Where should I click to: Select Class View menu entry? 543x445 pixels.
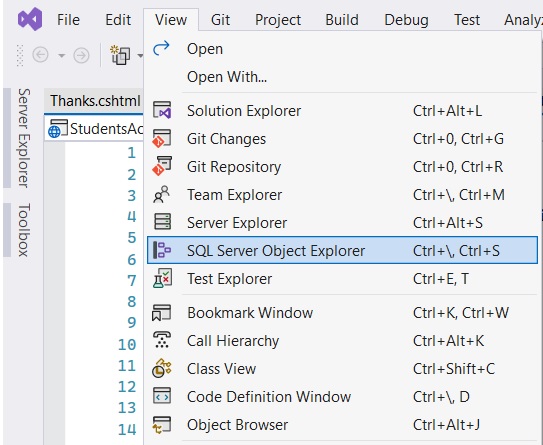(x=342, y=369)
